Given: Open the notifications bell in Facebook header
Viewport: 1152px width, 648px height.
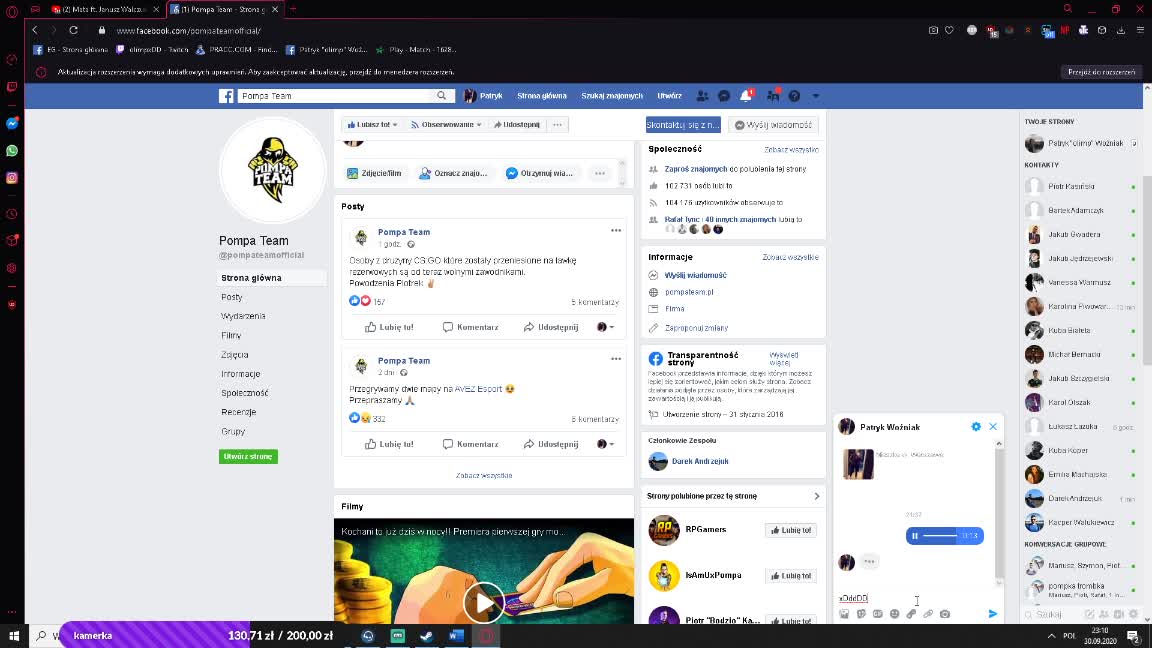Looking at the screenshot, I should 746,96.
